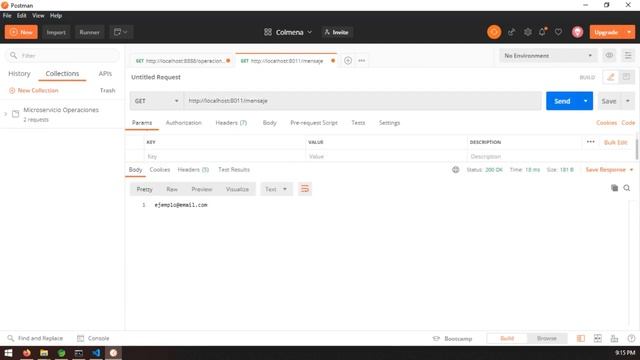Open the Colmena workspace dropdown
640x360 pixels.
(288, 32)
